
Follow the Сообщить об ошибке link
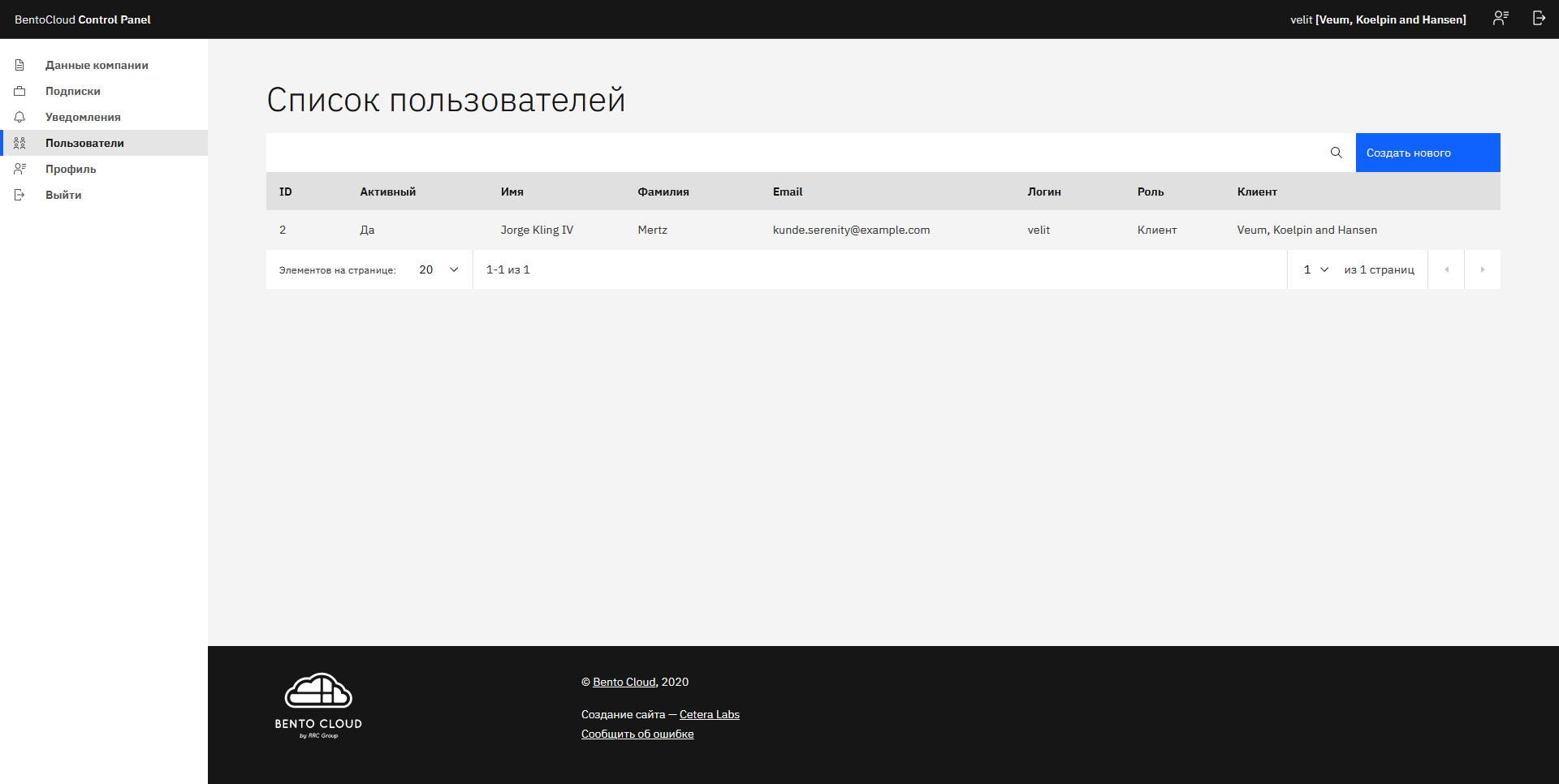click(x=637, y=734)
